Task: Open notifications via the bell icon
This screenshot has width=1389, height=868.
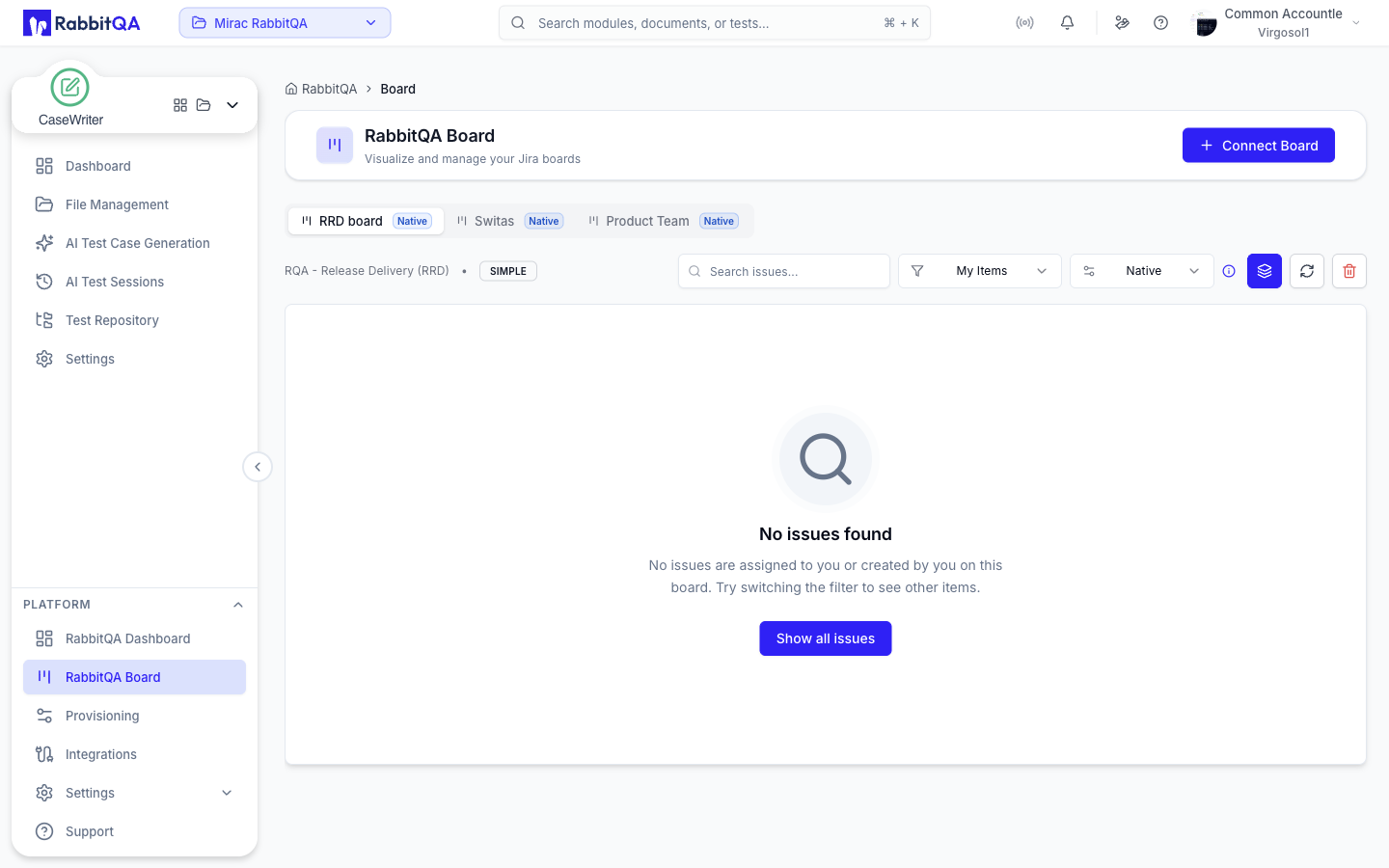Action: (1067, 23)
